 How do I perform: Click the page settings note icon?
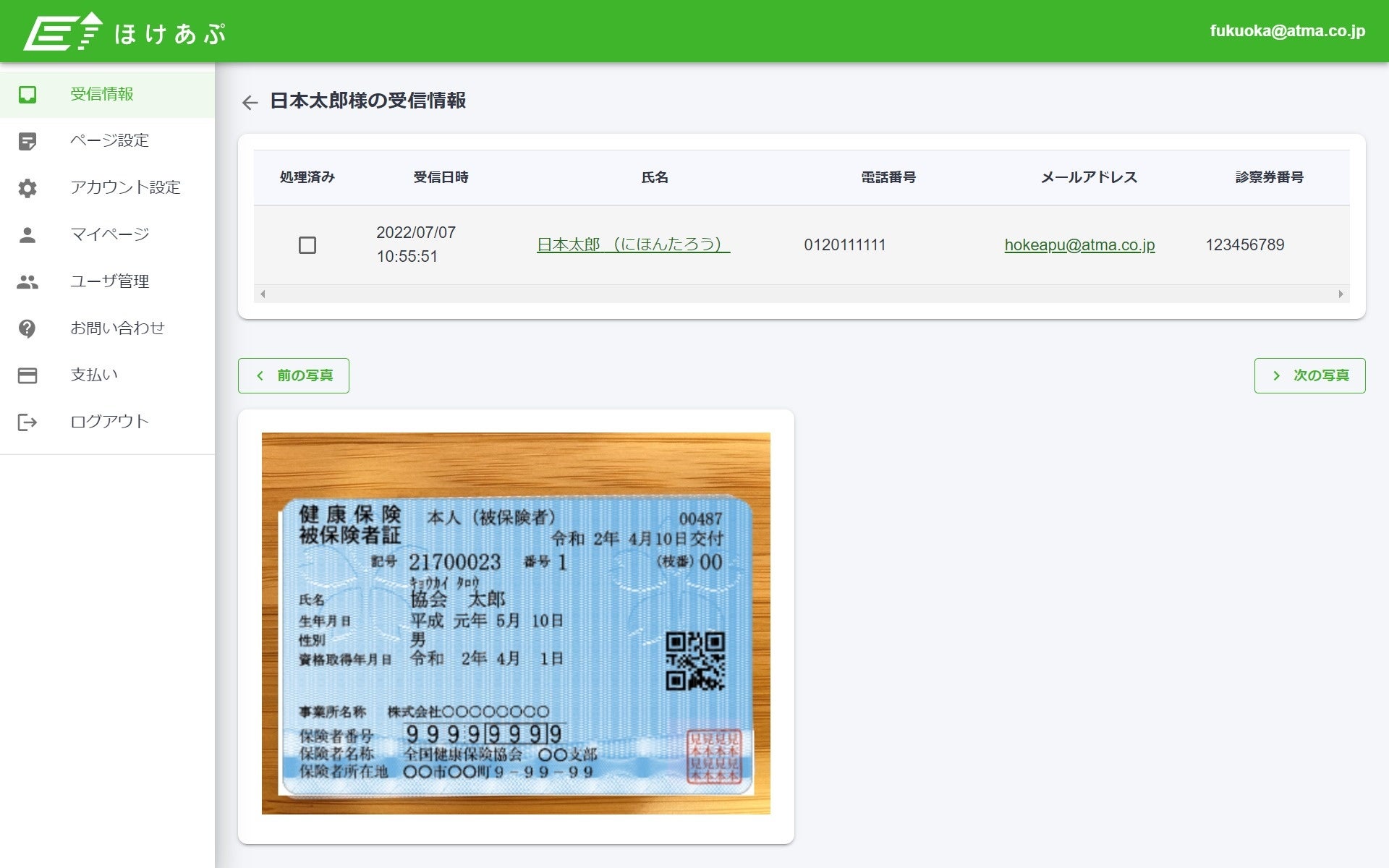click(x=27, y=141)
